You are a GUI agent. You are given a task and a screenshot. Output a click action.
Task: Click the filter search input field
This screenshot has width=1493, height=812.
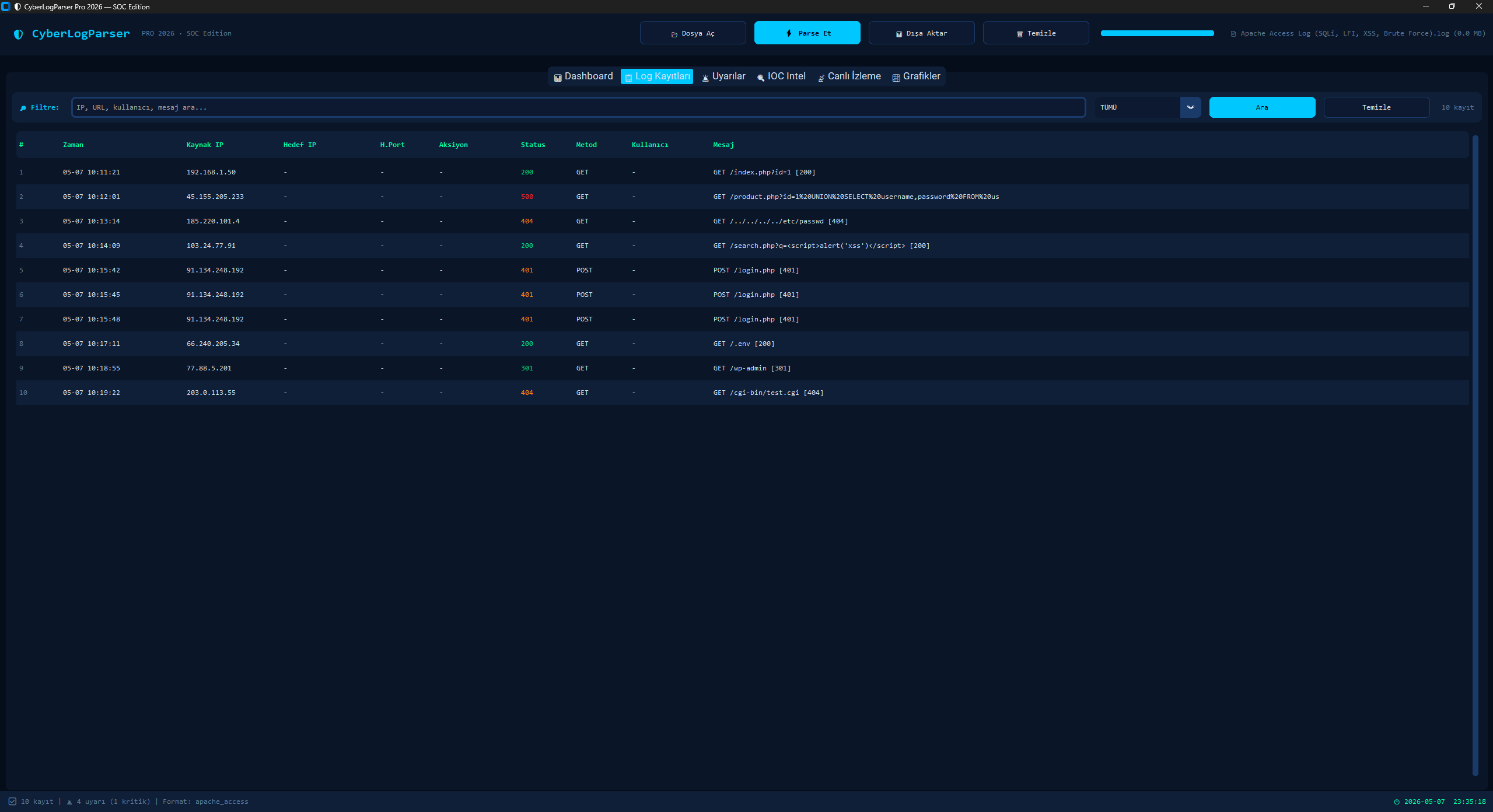(x=578, y=107)
